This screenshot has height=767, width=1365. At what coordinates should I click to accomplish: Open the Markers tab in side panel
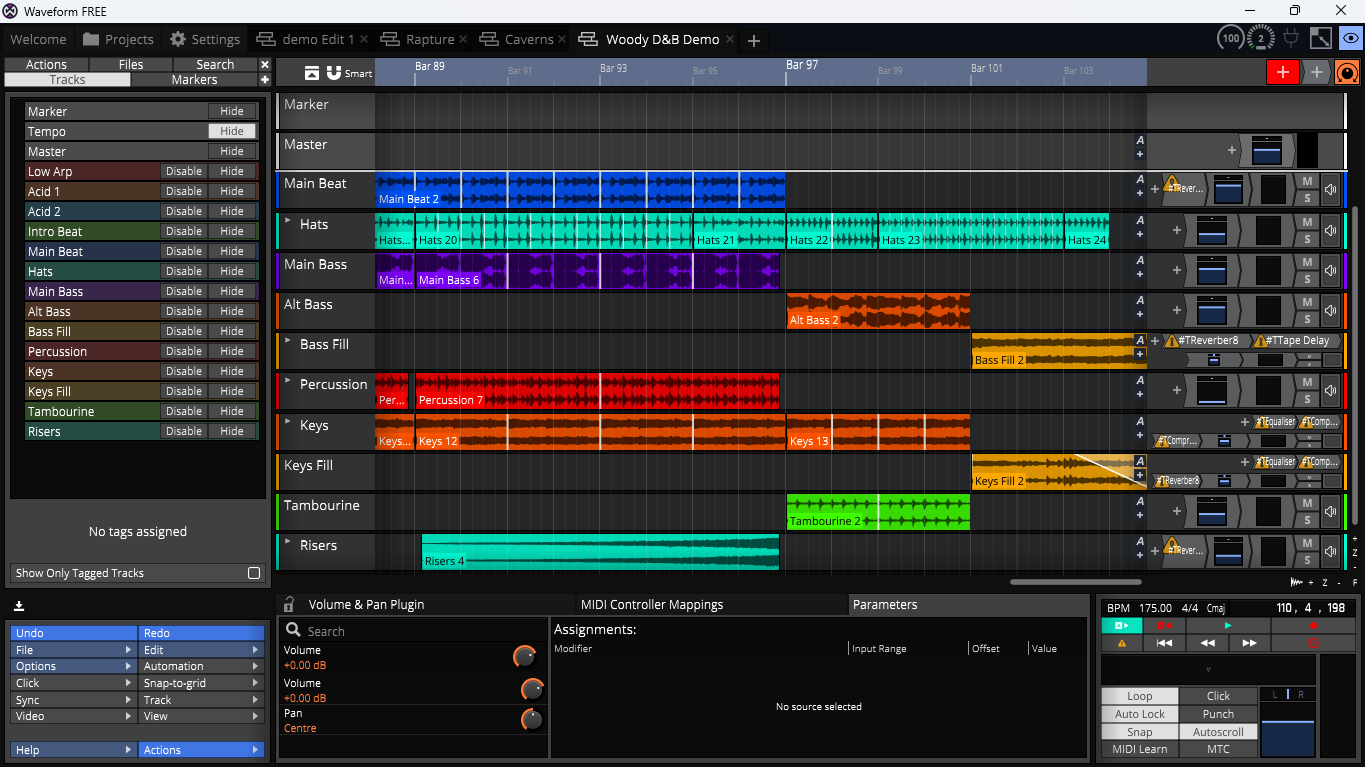click(x=194, y=80)
